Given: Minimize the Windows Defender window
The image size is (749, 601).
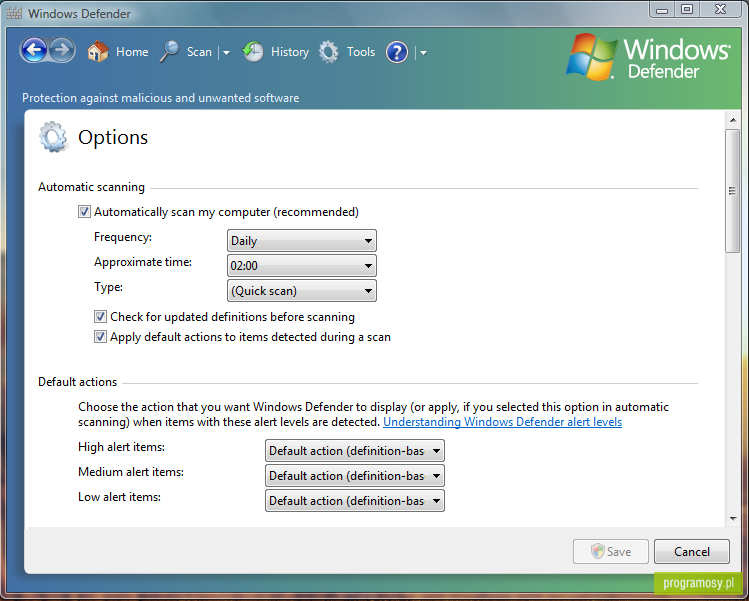Looking at the screenshot, I should tap(662, 10).
